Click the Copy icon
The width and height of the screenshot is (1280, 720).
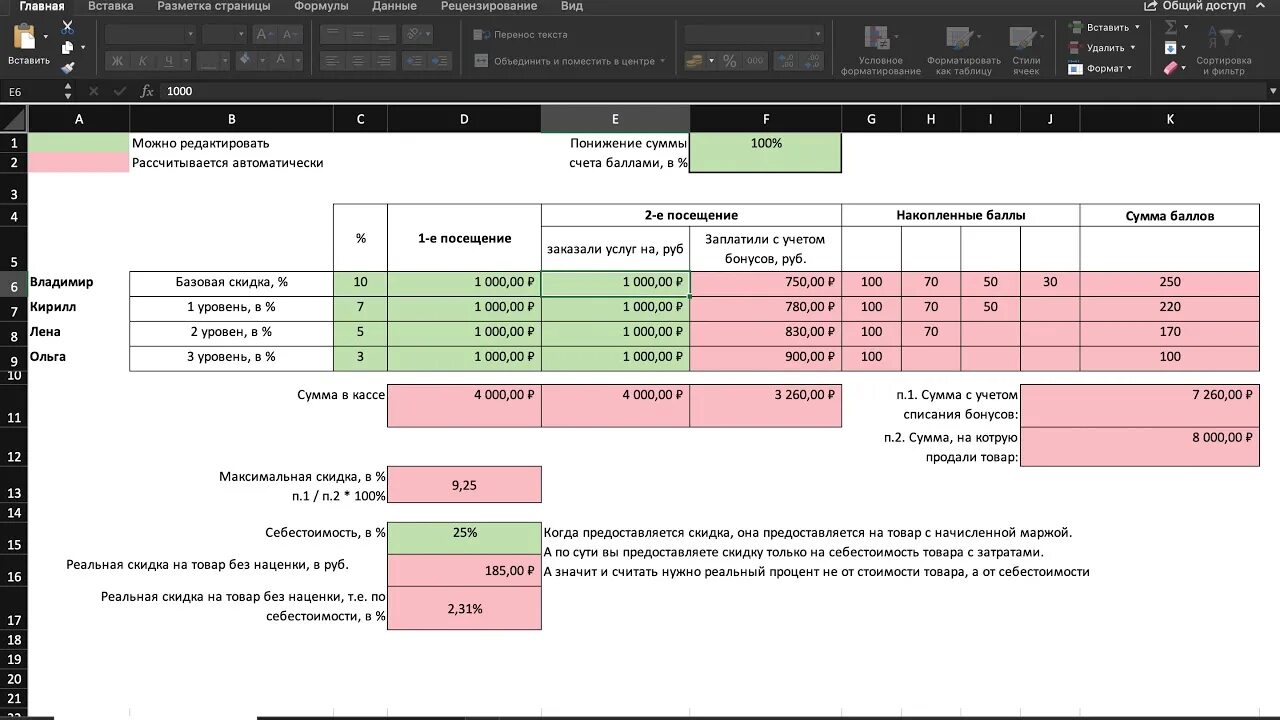(x=67, y=47)
